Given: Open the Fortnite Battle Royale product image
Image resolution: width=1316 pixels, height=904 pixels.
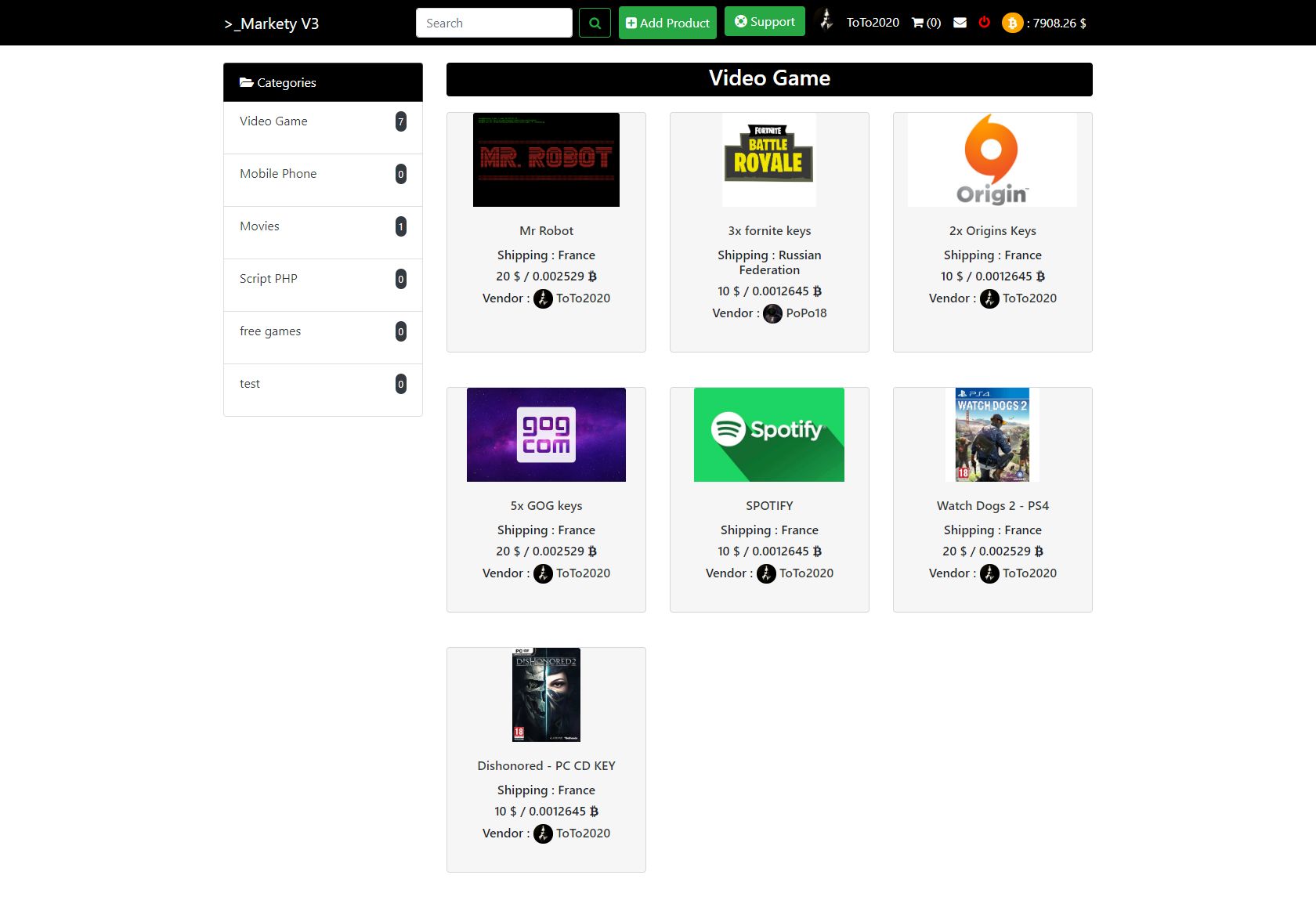Looking at the screenshot, I should (x=769, y=160).
